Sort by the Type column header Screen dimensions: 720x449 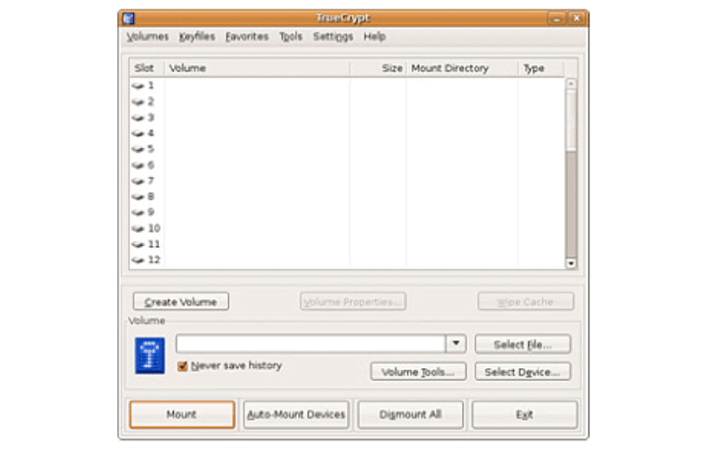(541, 68)
